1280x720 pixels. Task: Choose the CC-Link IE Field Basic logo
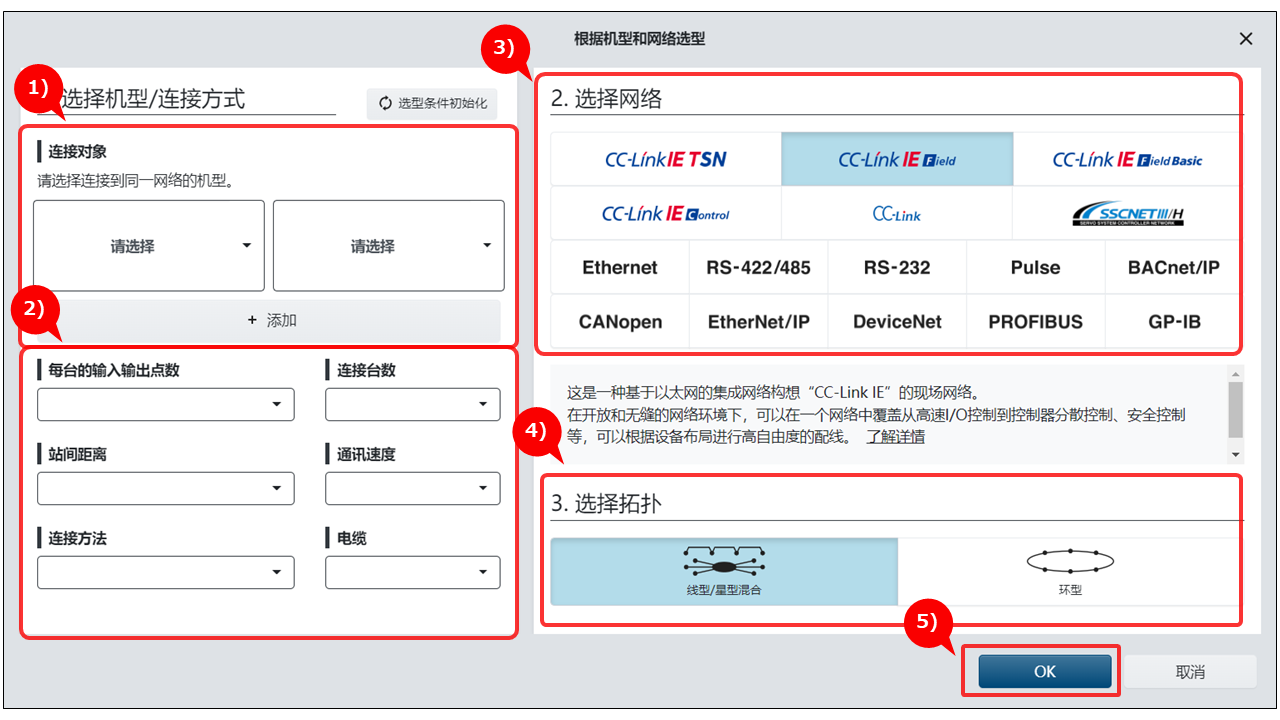tap(1127, 159)
